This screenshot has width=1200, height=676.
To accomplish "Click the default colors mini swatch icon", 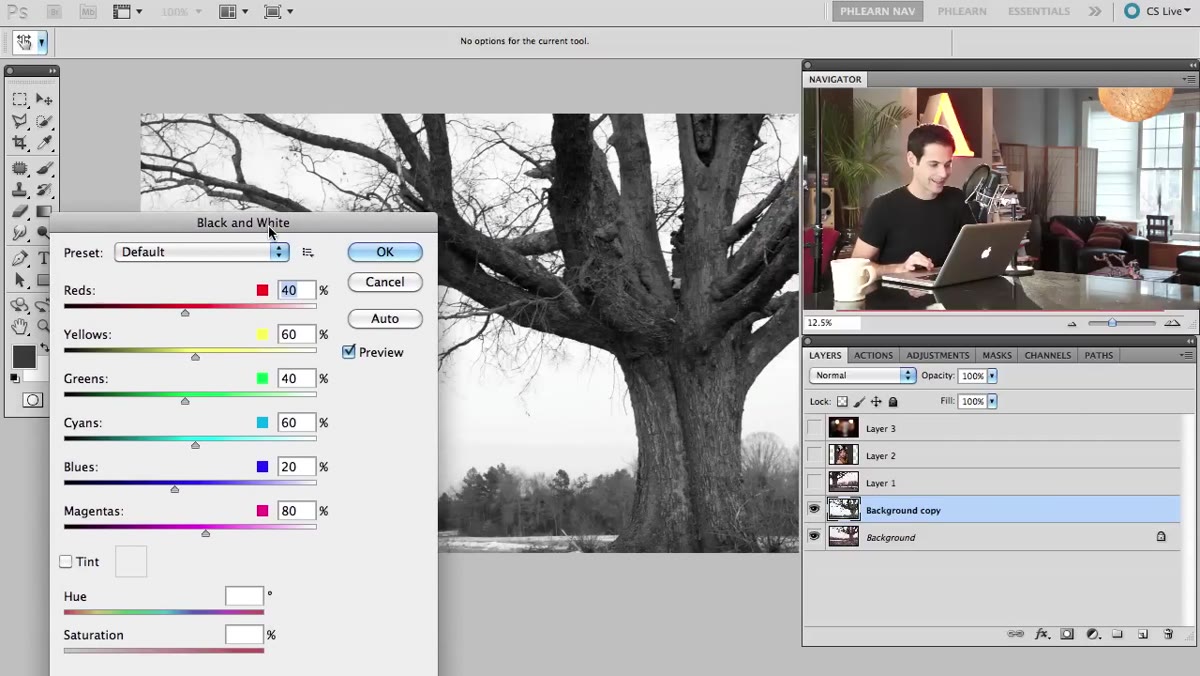I will tap(15, 378).
